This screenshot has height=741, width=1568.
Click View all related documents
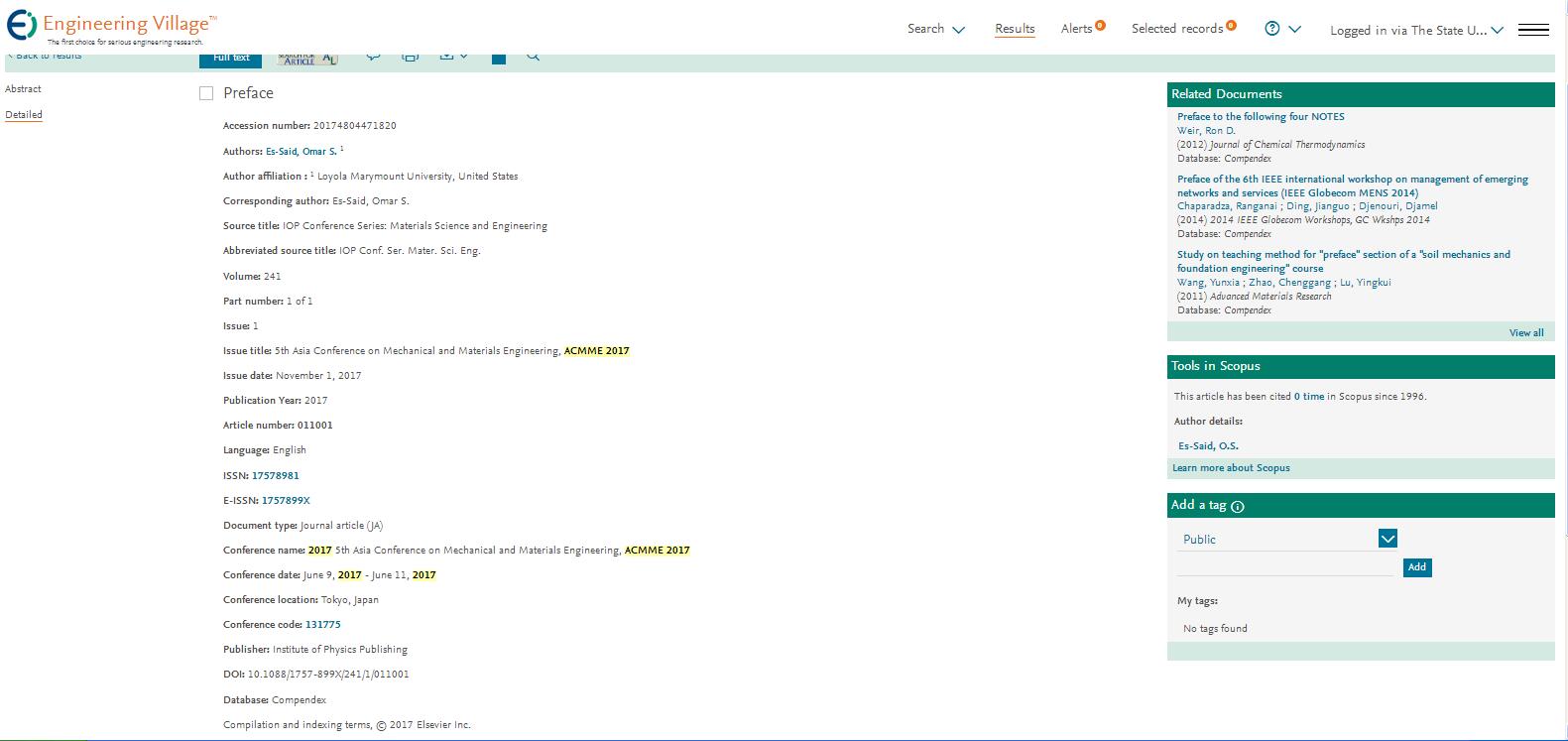(1526, 333)
